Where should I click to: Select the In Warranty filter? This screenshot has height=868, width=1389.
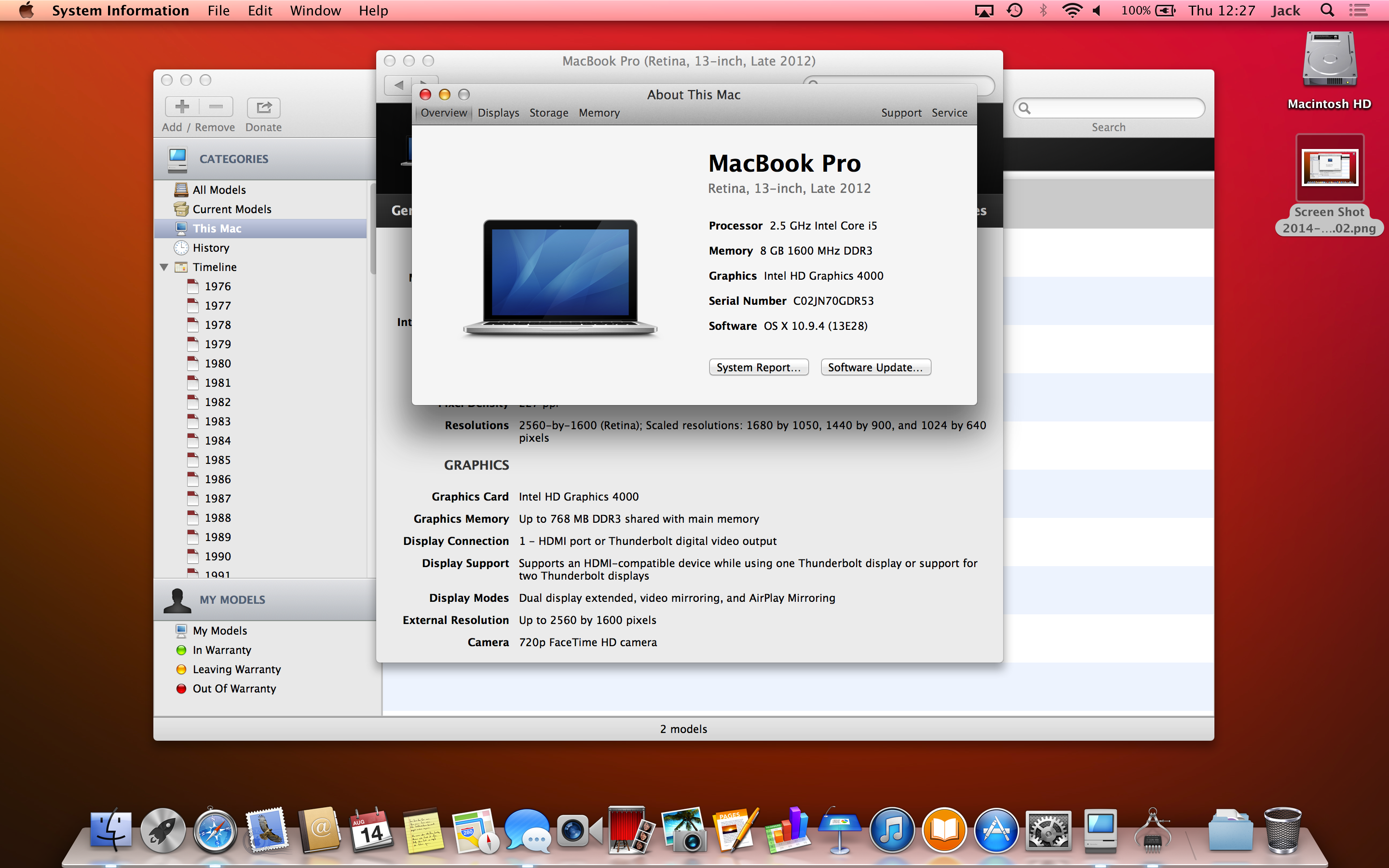221,651
